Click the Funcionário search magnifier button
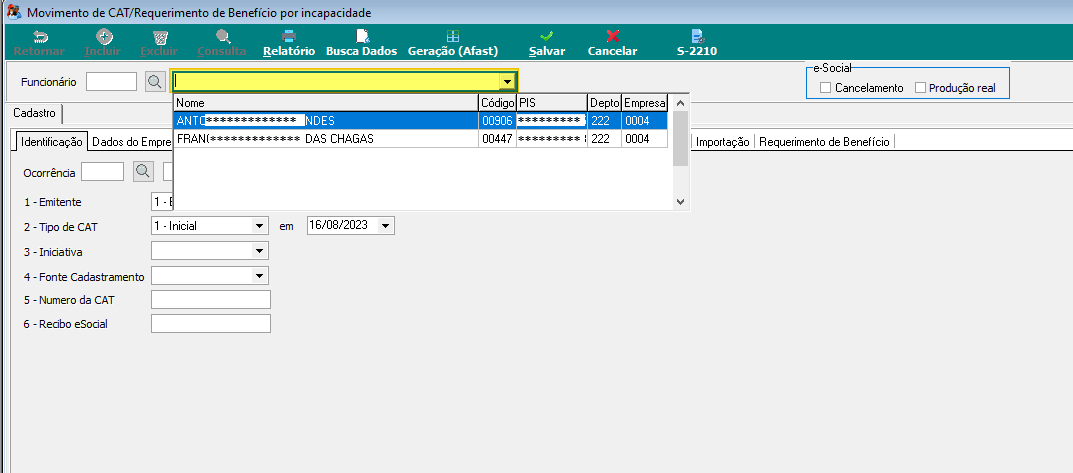The image size is (1073, 473). pyautogui.click(x=155, y=82)
